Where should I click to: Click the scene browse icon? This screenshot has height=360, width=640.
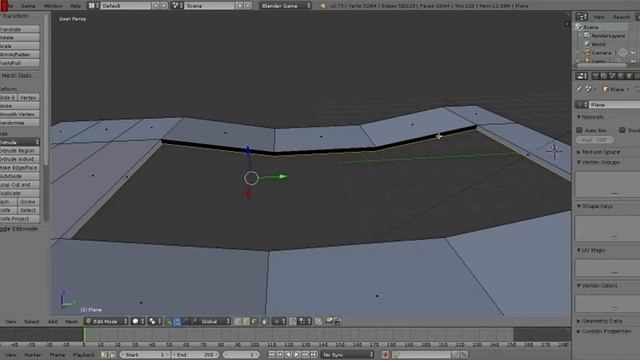coord(178,6)
